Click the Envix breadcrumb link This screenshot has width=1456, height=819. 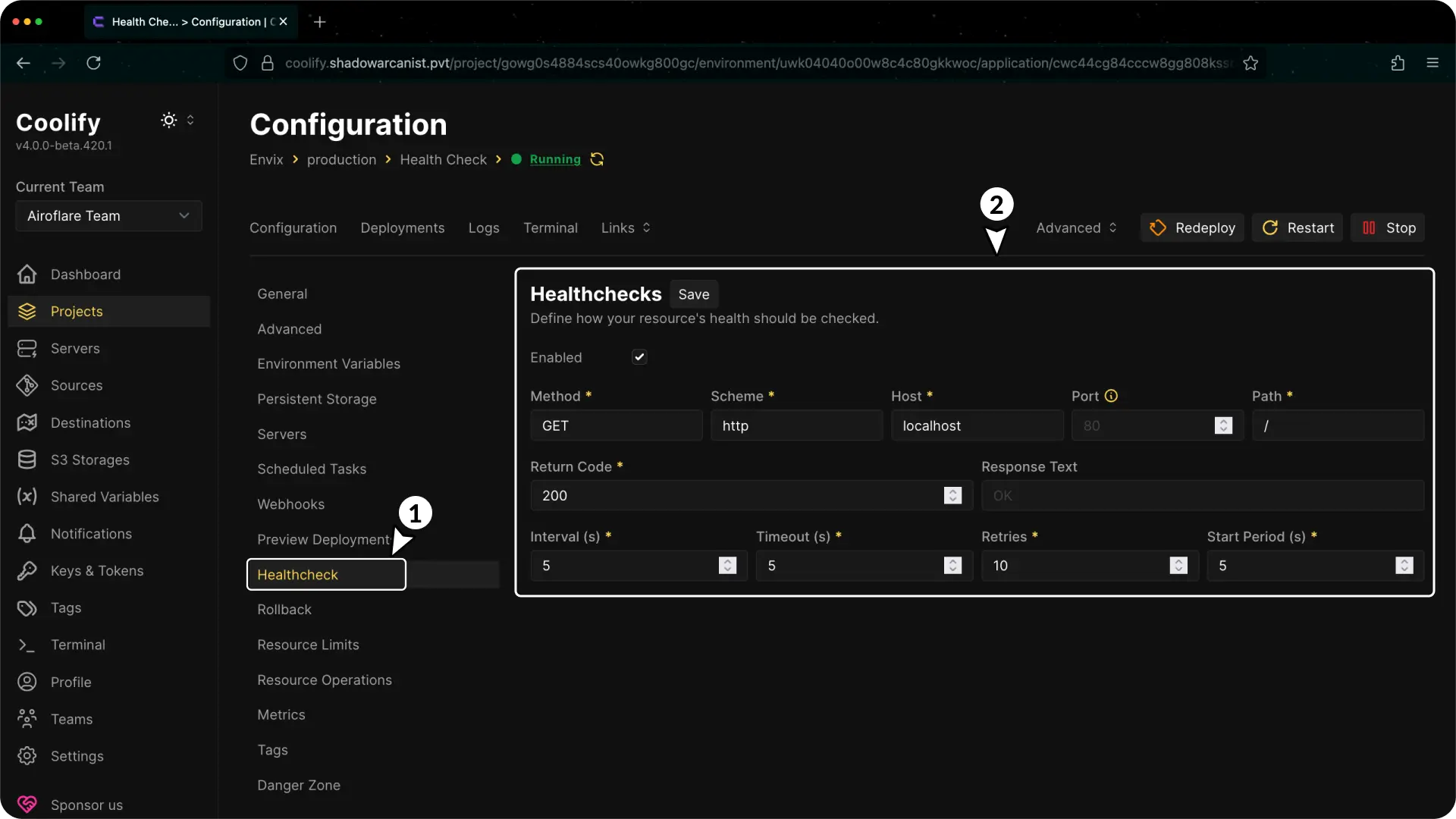click(266, 160)
